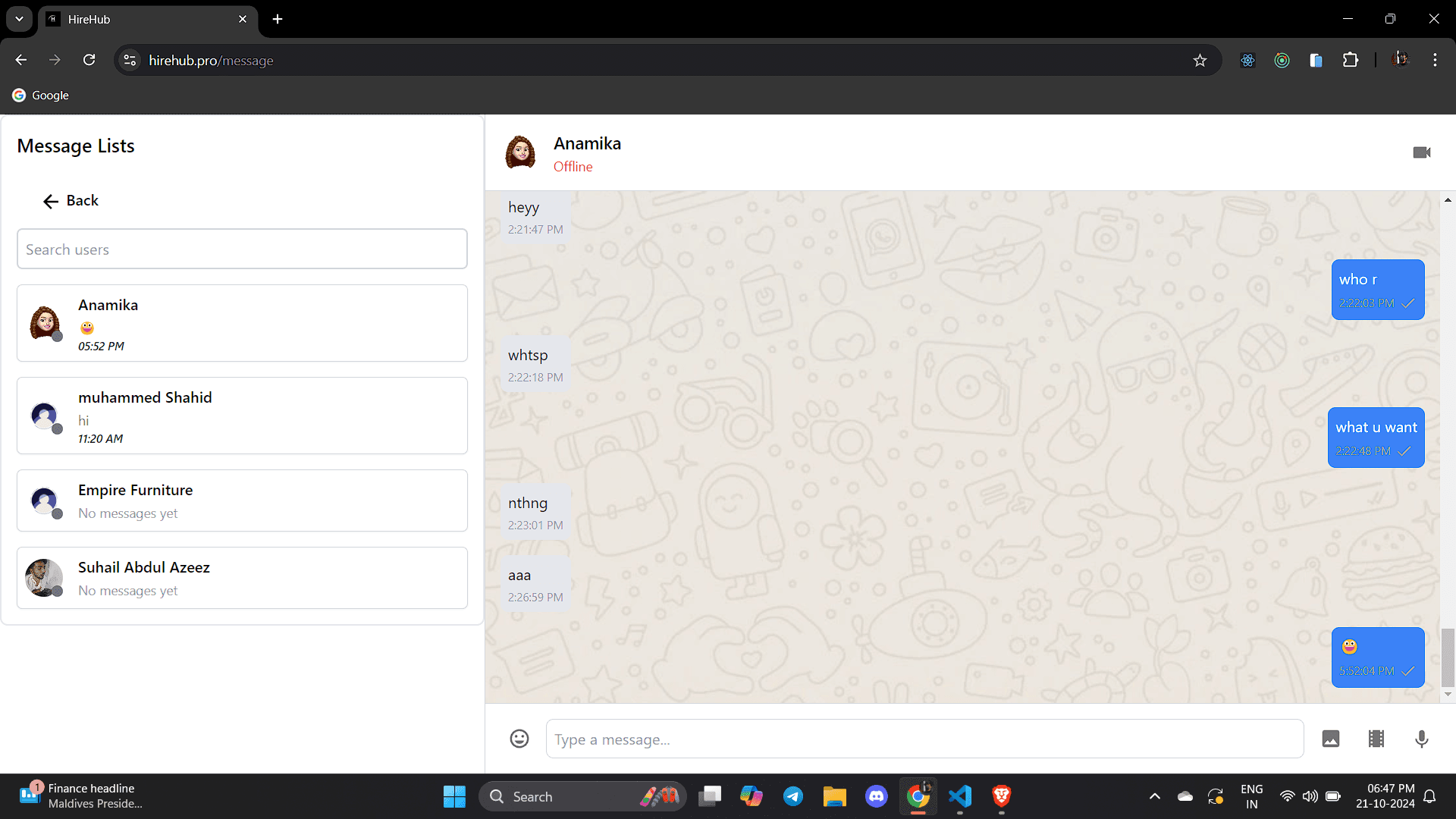Attach an image to the message
This screenshot has width=1456, height=819.
[1331, 739]
